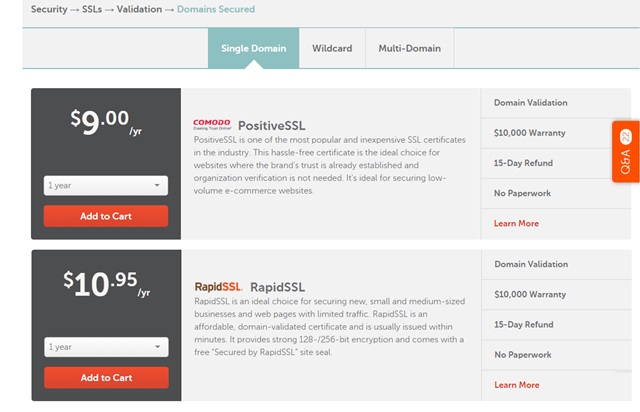Switch to the Wildcard tab

point(332,48)
